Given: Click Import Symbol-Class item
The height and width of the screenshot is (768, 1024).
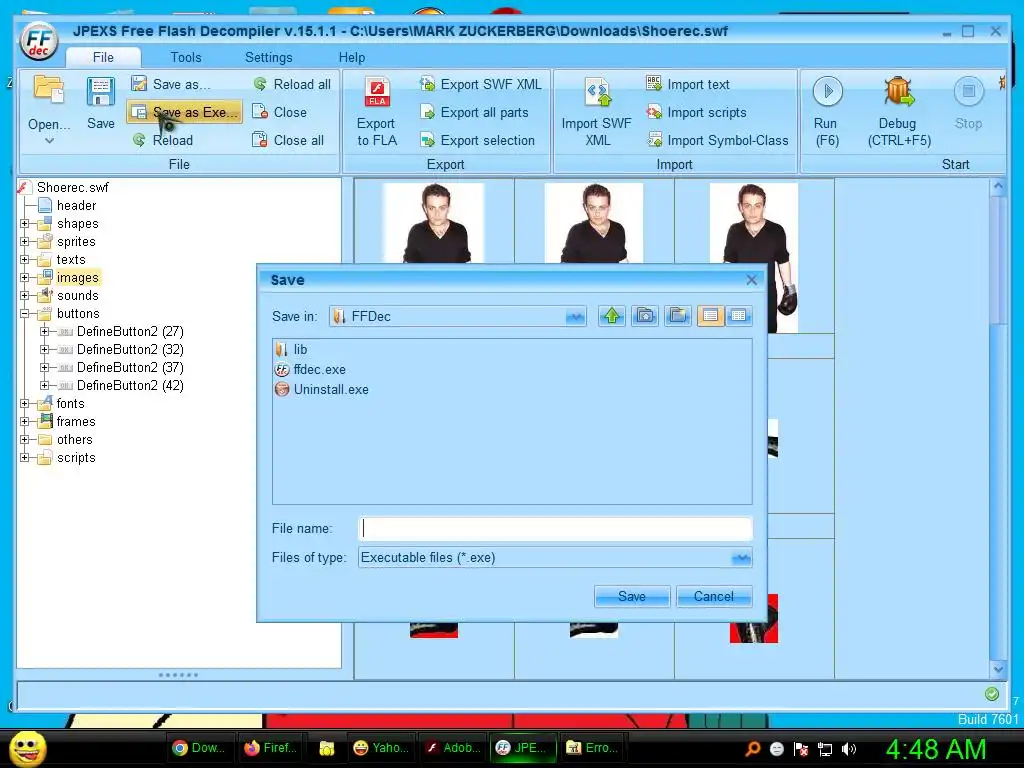Looking at the screenshot, I should (717, 140).
